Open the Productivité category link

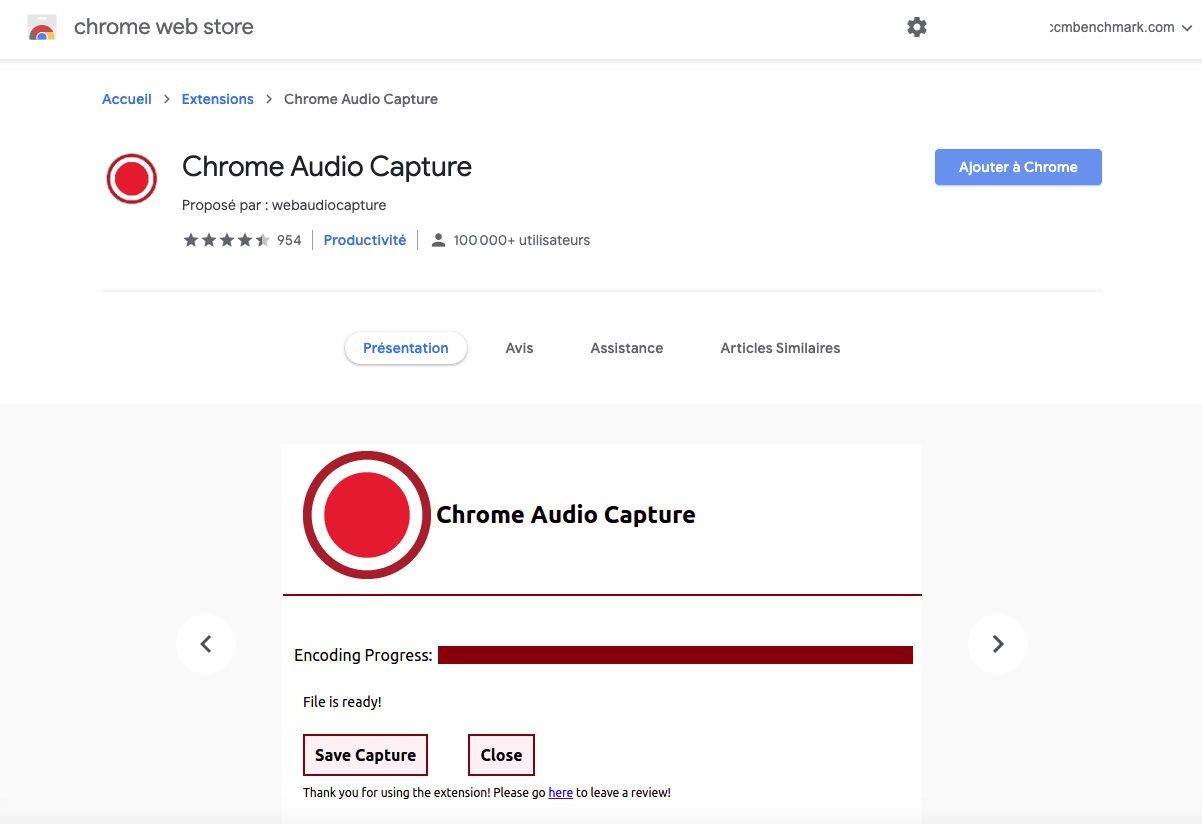(x=365, y=240)
